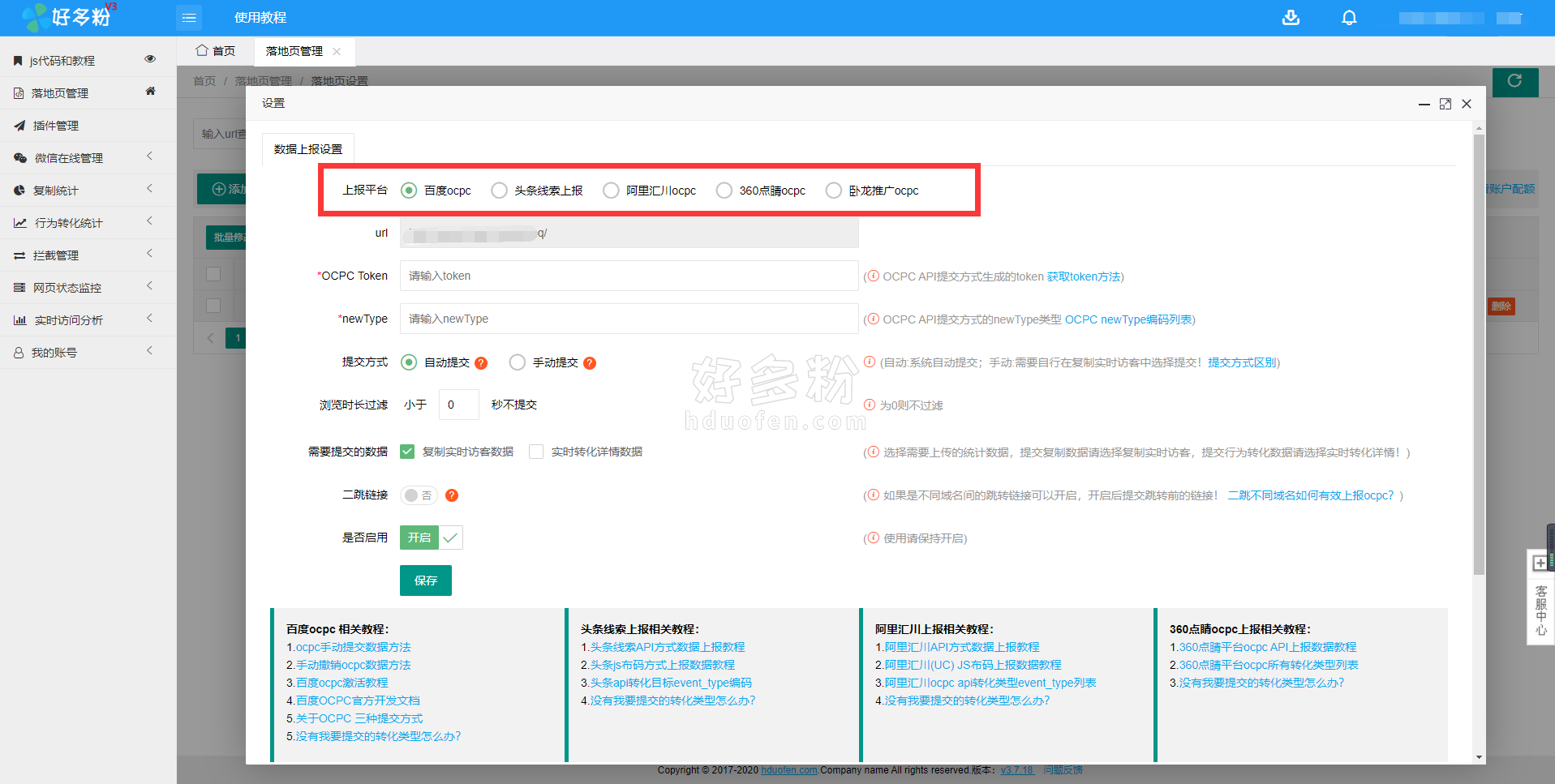Open the 客服中心 side panel
Screen dimensions: 1555x784
[1540, 610]
